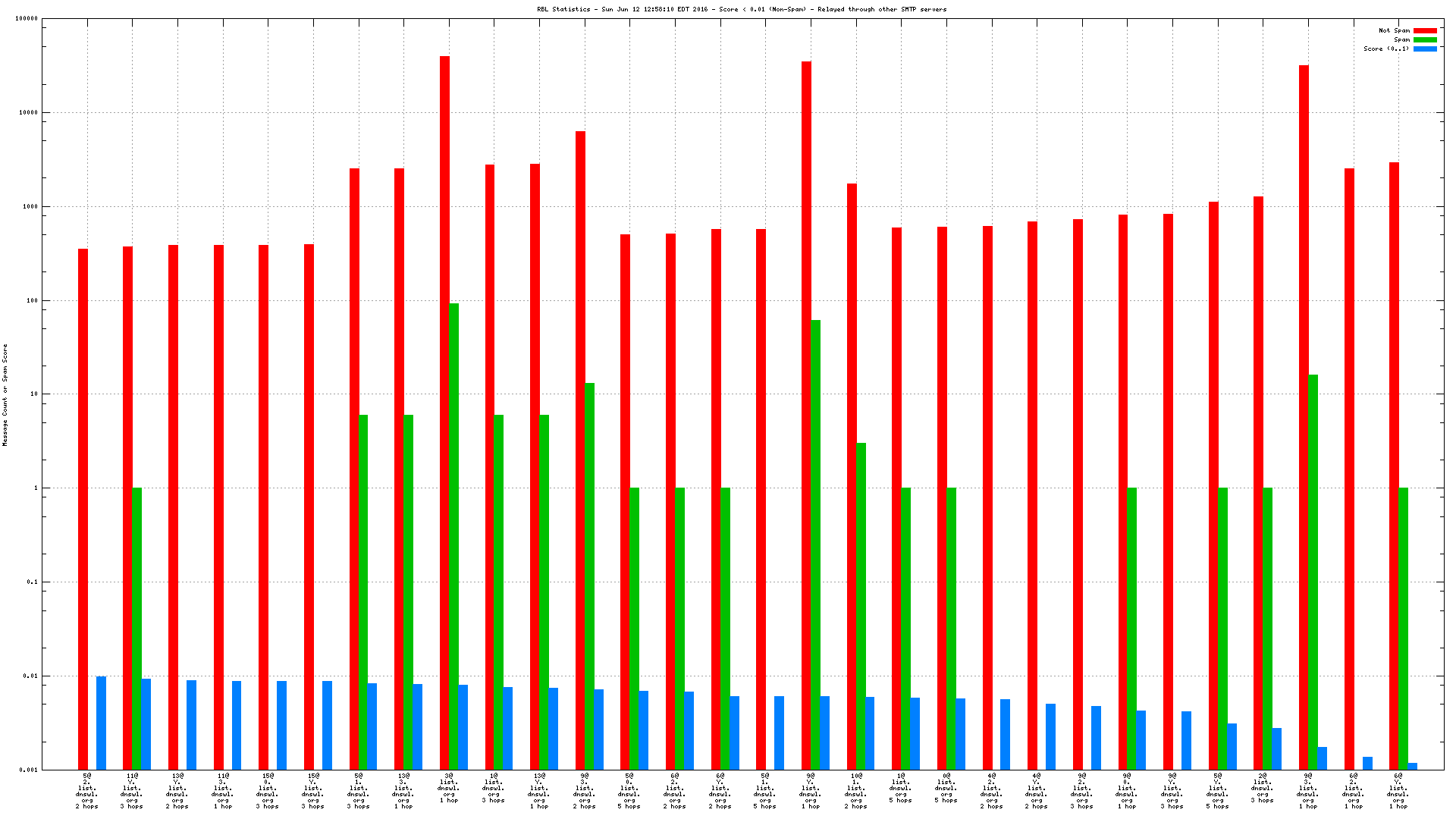The width and height of the screenshot is (1456, 819).
Task: Click the '2@ list.dnswl.org 3 hops' x-axis label
Action: coord(1263,789)
